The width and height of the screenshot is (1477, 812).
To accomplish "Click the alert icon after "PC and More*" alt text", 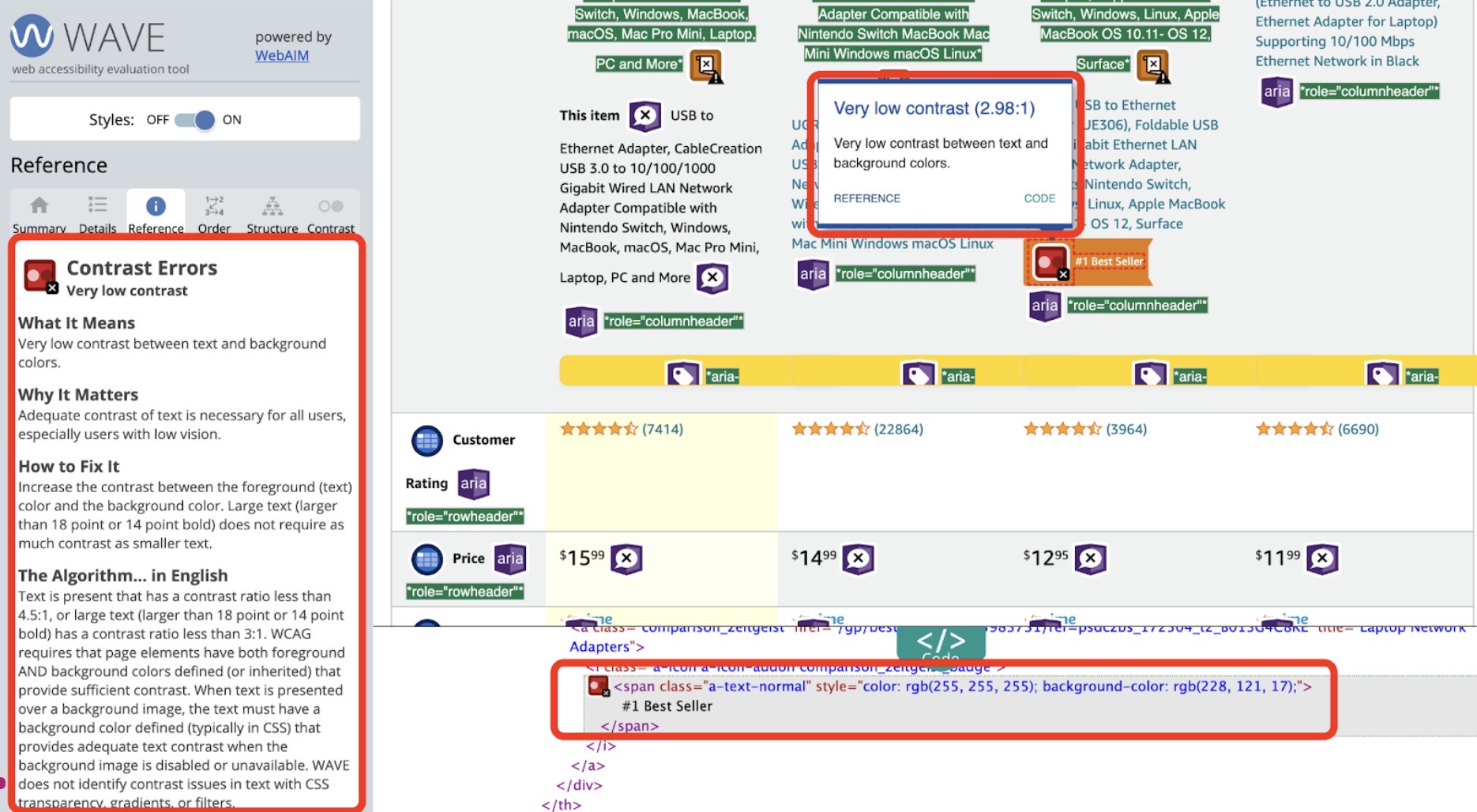I will pyautogui.click(x=707, y=66).
